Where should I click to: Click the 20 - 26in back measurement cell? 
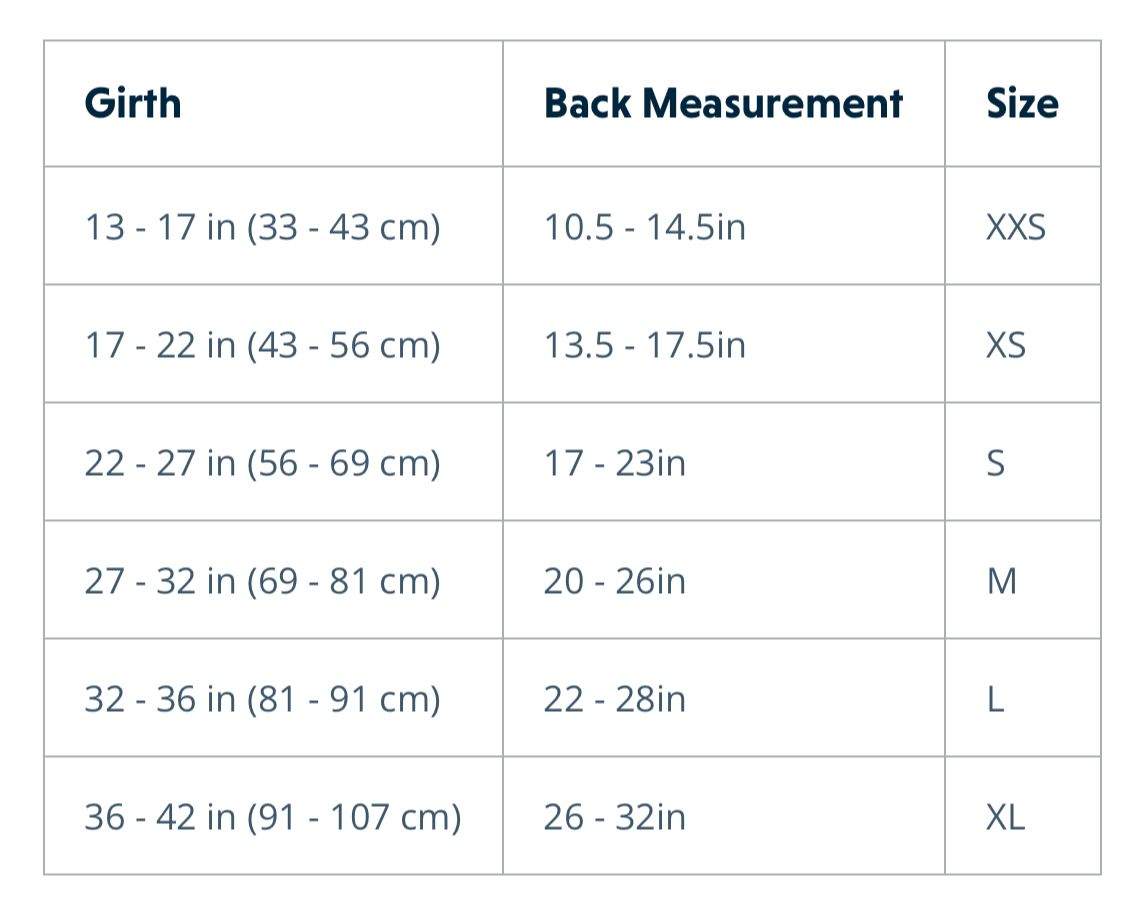click(615, 581)
